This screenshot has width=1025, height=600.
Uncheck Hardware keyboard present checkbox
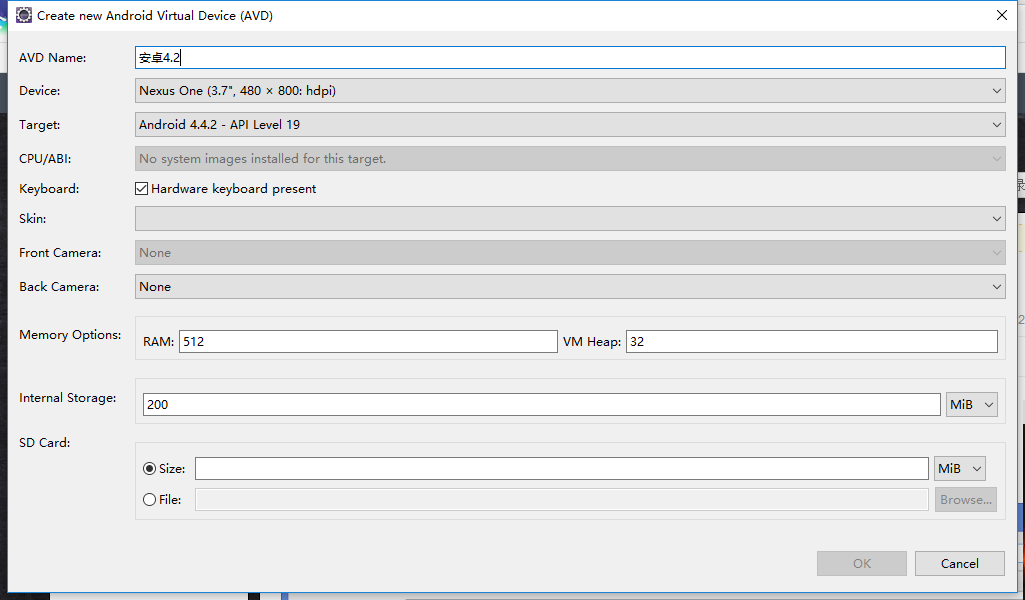click(141, 189)
